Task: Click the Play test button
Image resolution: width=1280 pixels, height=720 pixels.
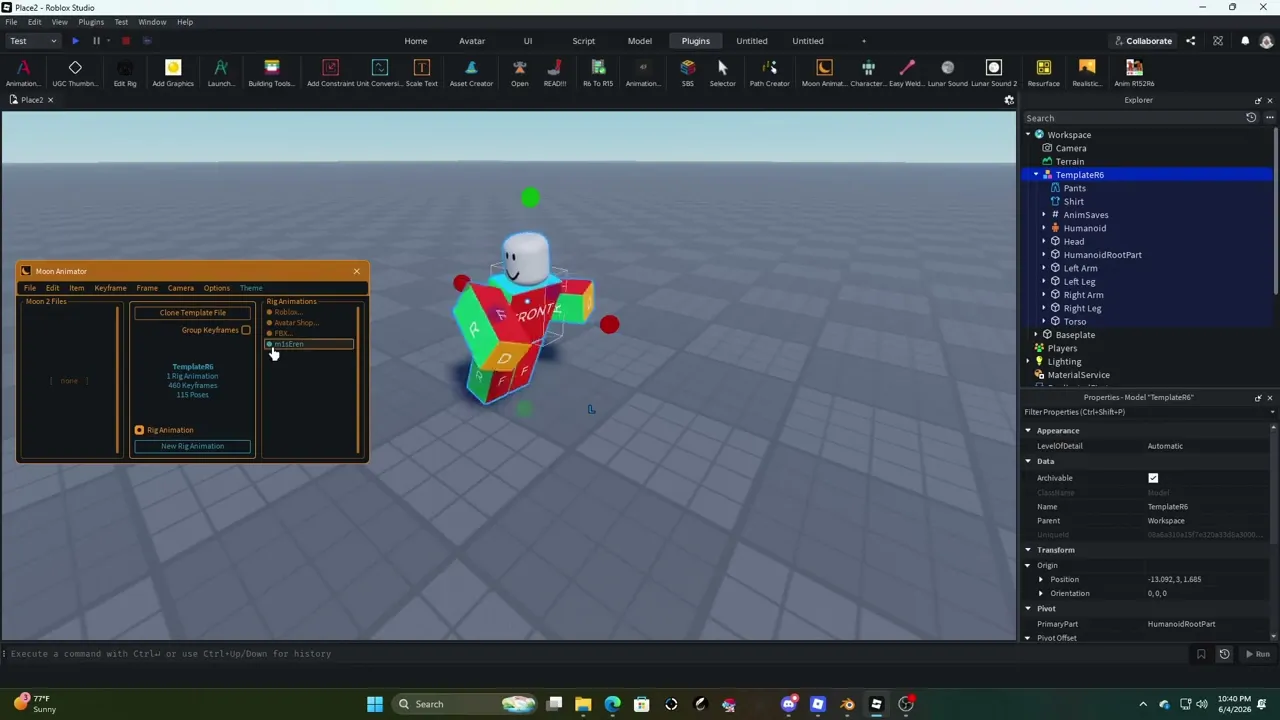Action: 75,41
